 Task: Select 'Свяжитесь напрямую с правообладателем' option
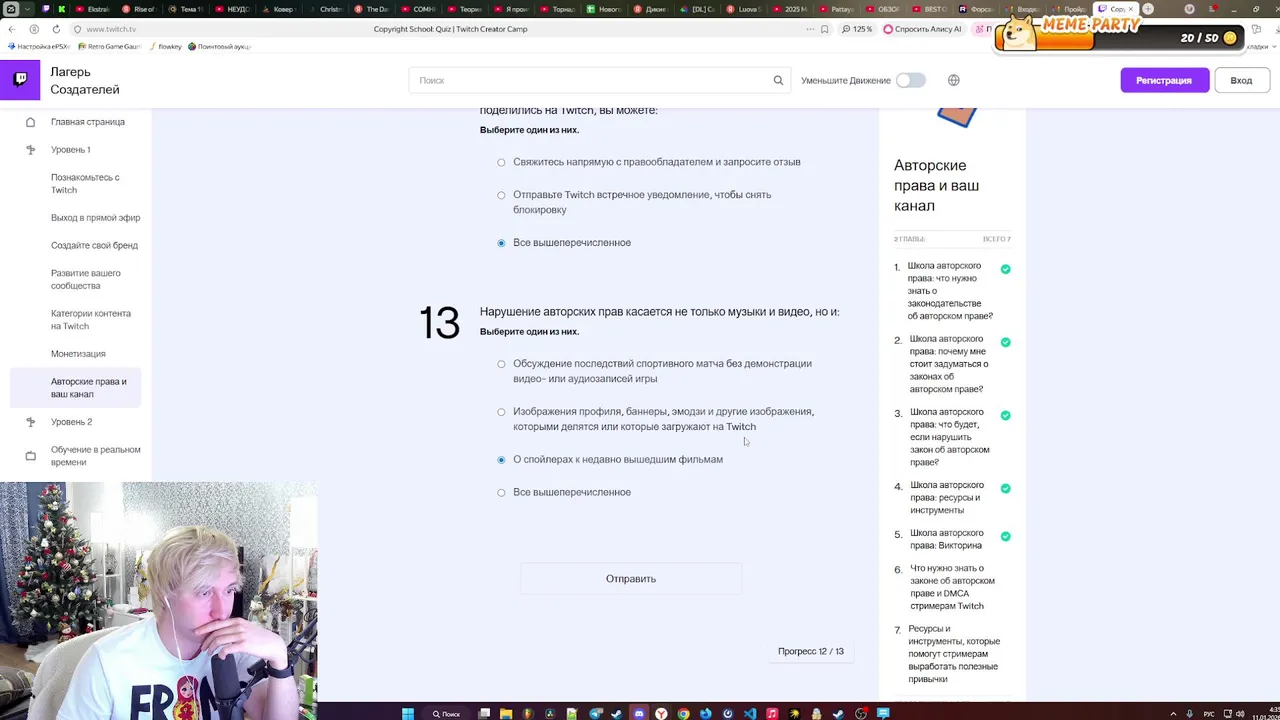click(501, 162)
